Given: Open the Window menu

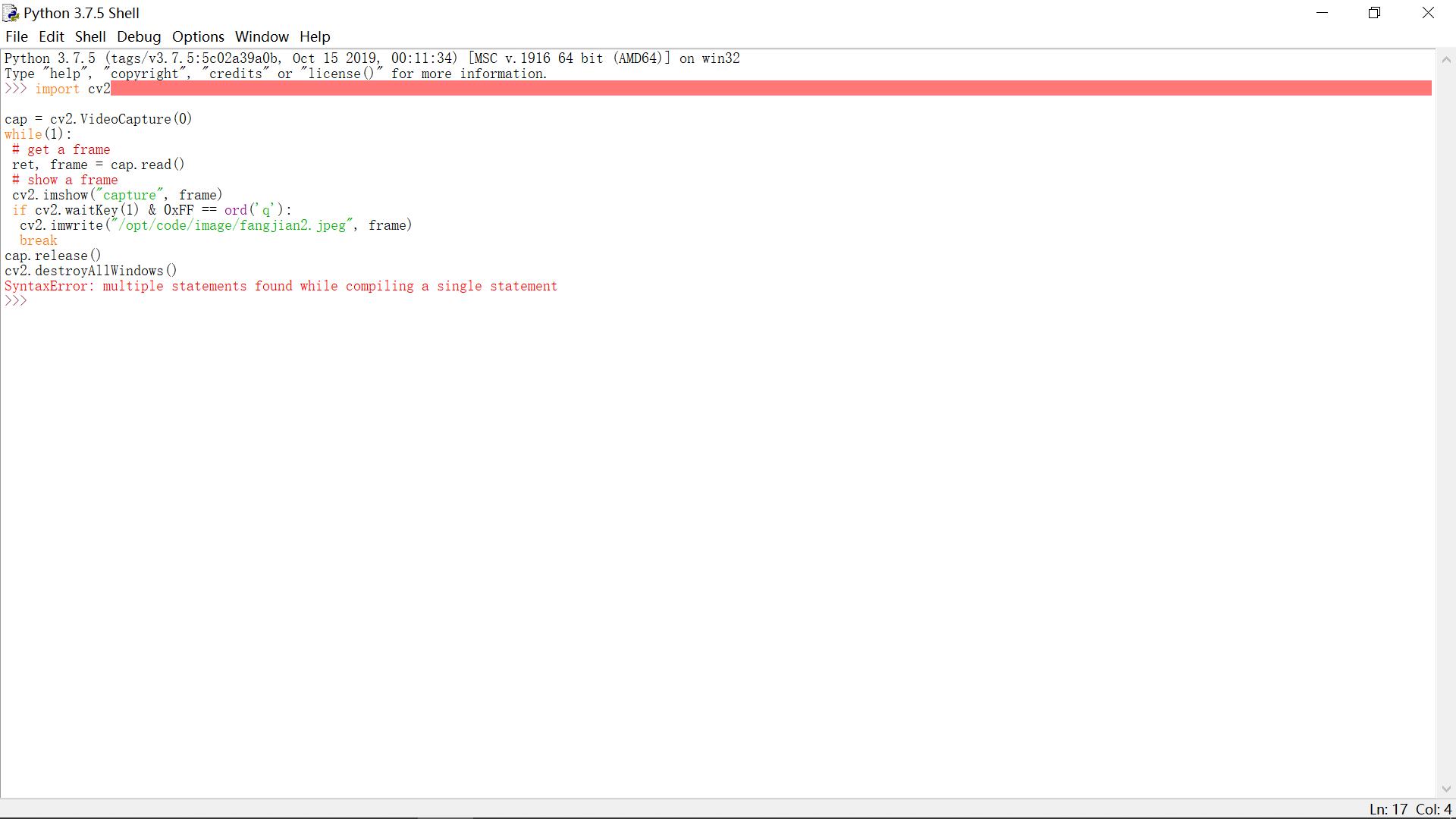Looking at the screenshot, I should click(262, 36).
